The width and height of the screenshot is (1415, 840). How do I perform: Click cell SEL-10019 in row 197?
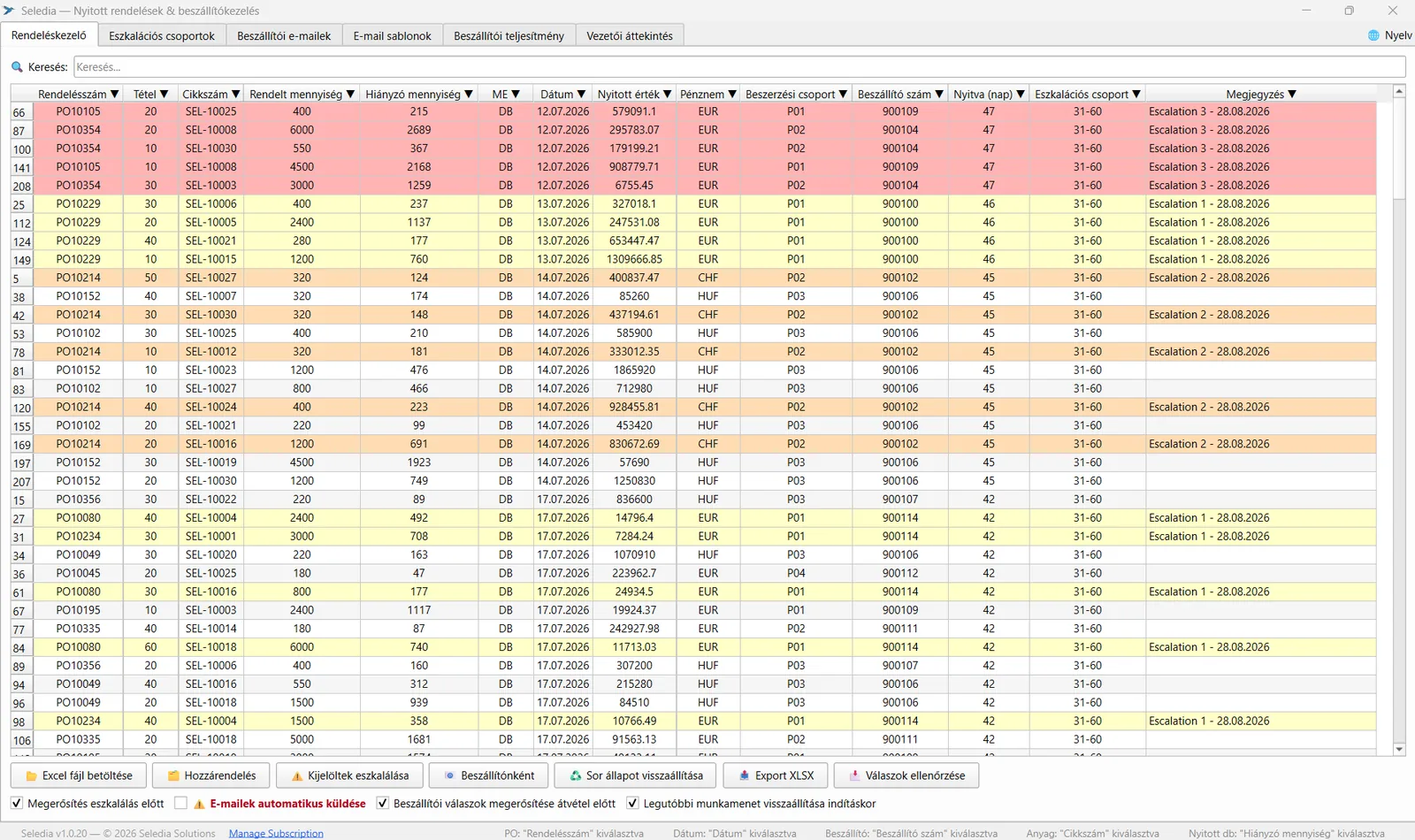pos(210,462)
